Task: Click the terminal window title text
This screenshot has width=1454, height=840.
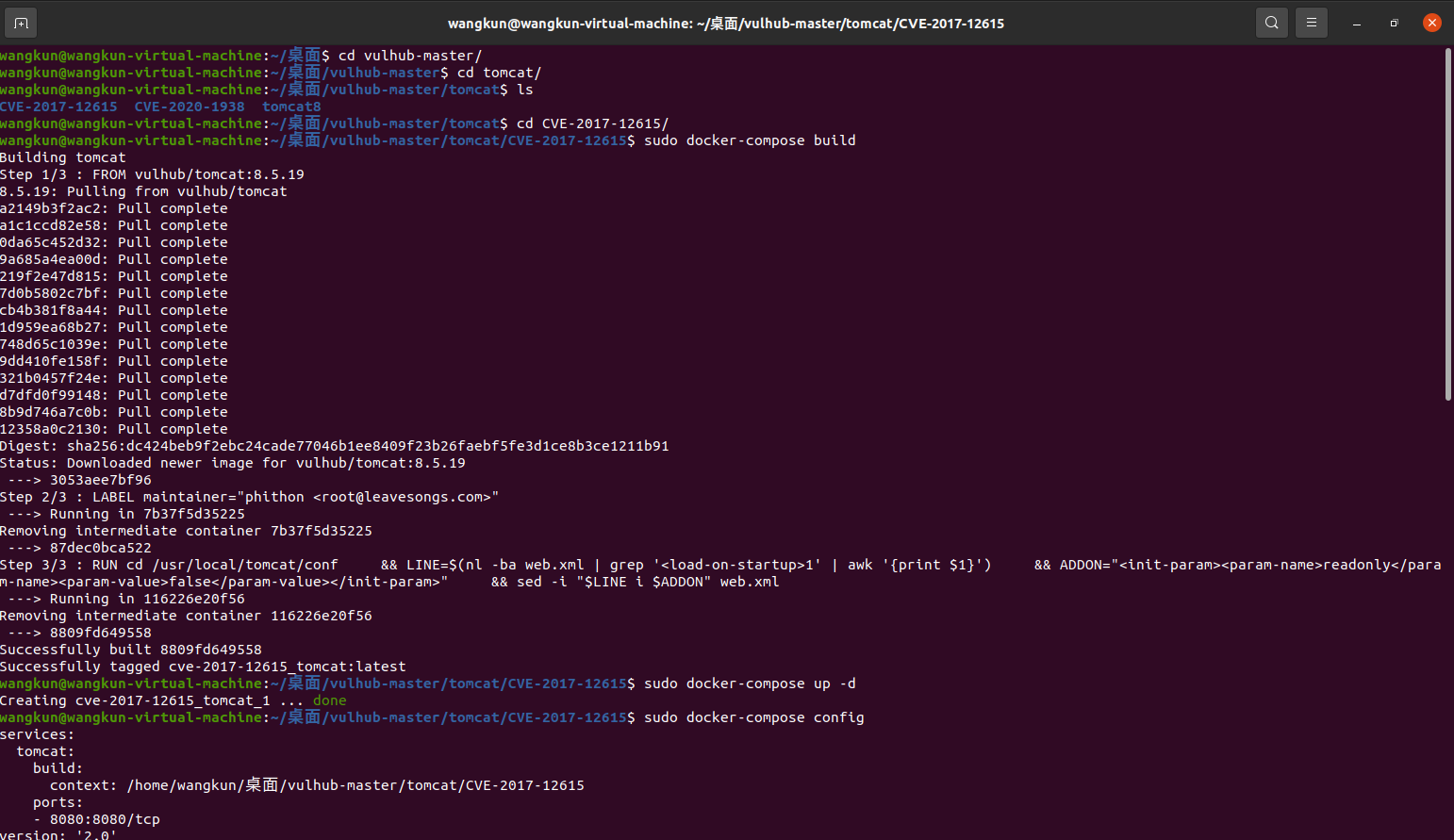Action: click(726, 24)
